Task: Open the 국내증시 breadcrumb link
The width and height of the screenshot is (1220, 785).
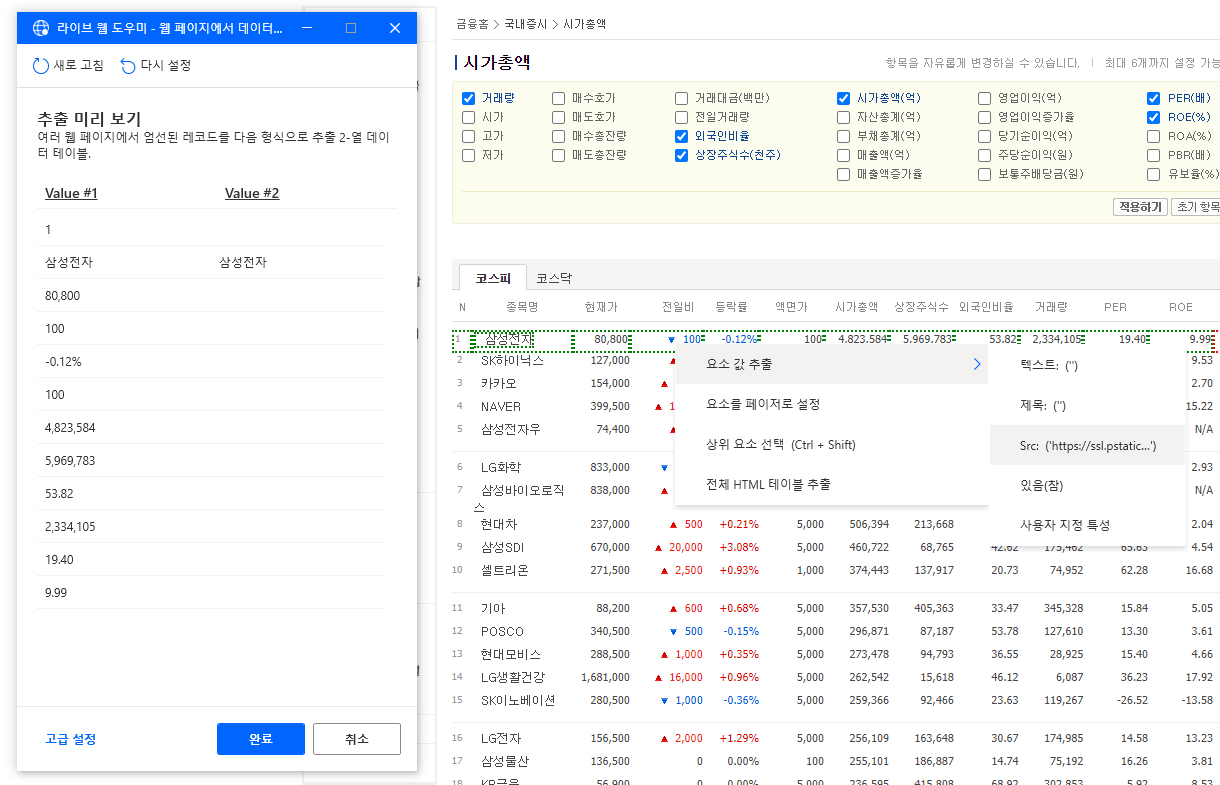Action: pos(526,23)
